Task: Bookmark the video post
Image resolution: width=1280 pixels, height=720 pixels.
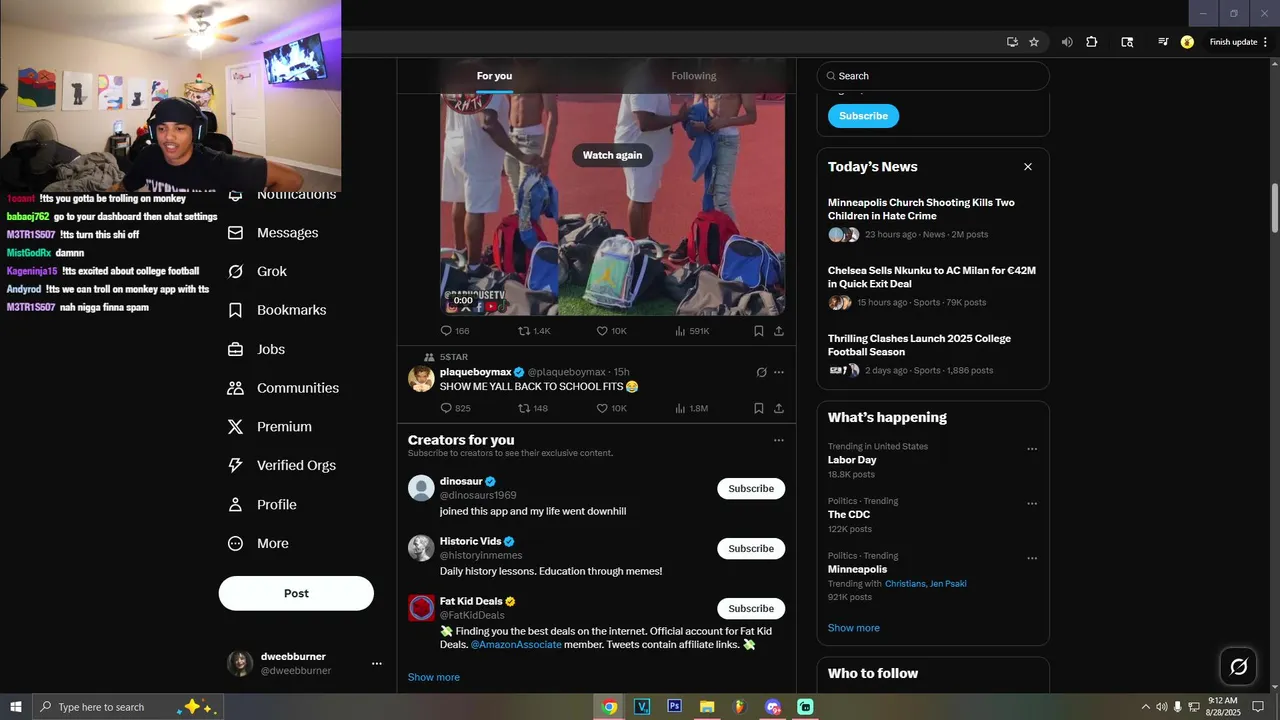Action: (759, 331)
